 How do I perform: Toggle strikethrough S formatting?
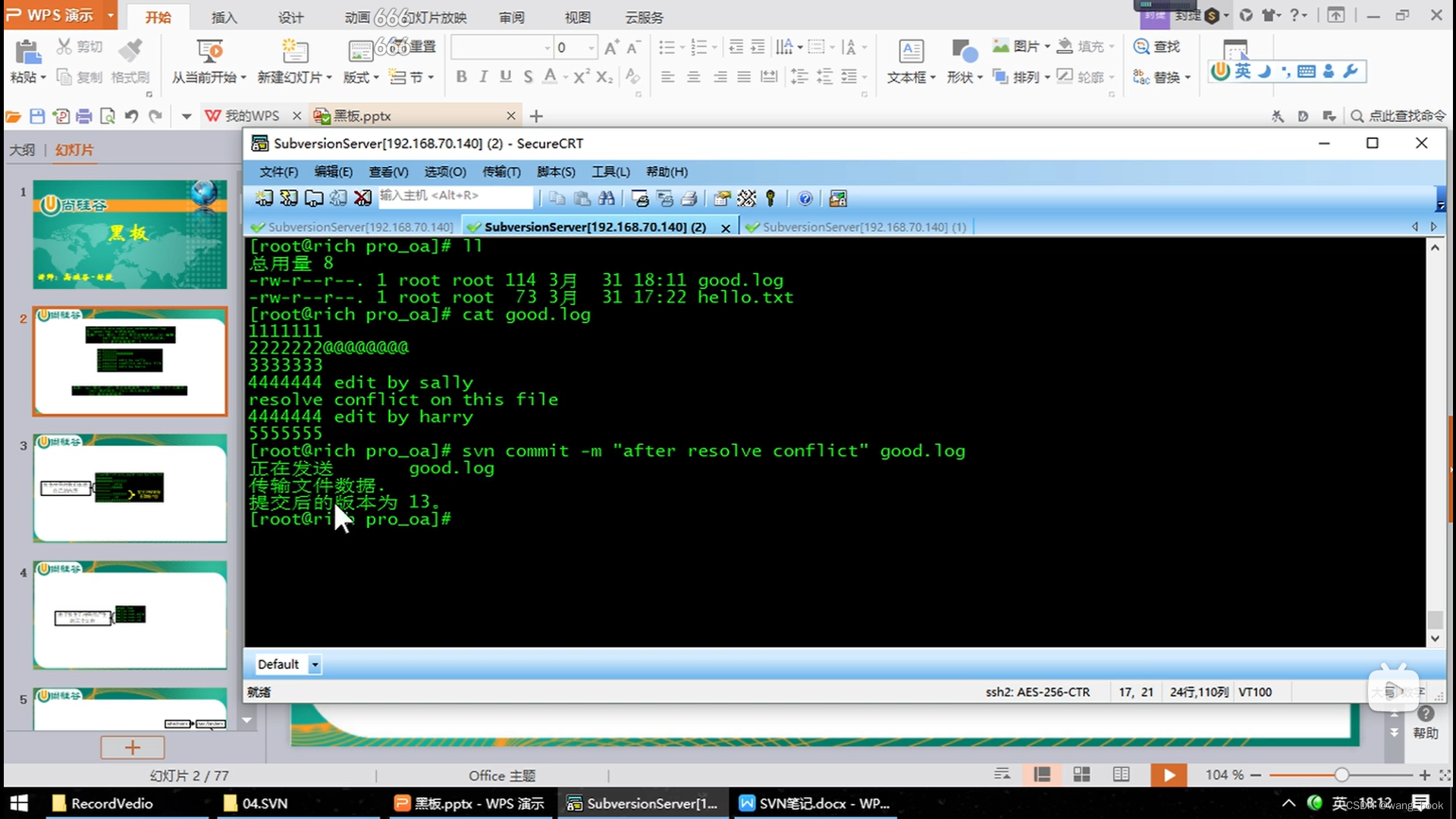coord(528,77)
